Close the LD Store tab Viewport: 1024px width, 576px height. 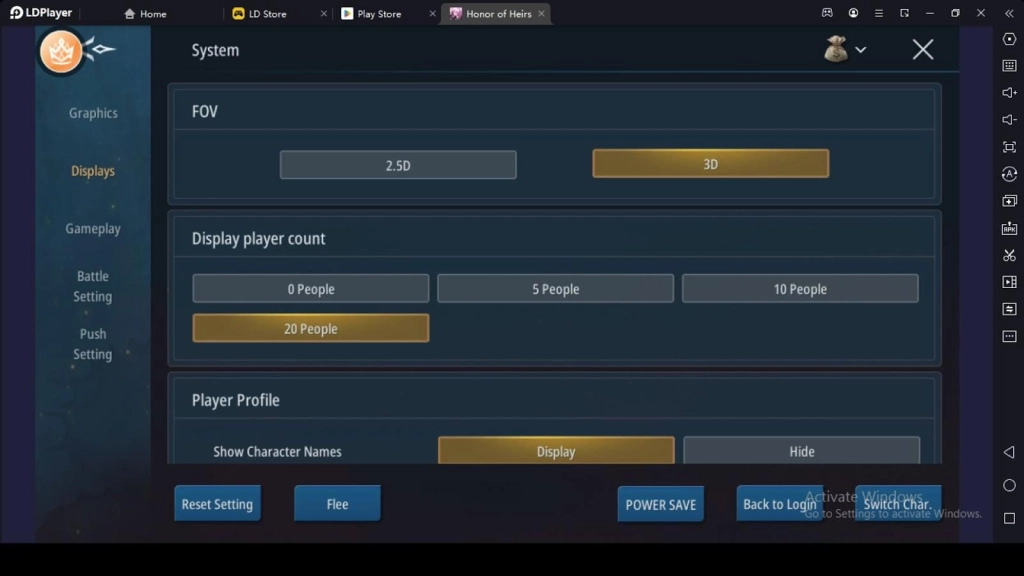pos(323,14)
